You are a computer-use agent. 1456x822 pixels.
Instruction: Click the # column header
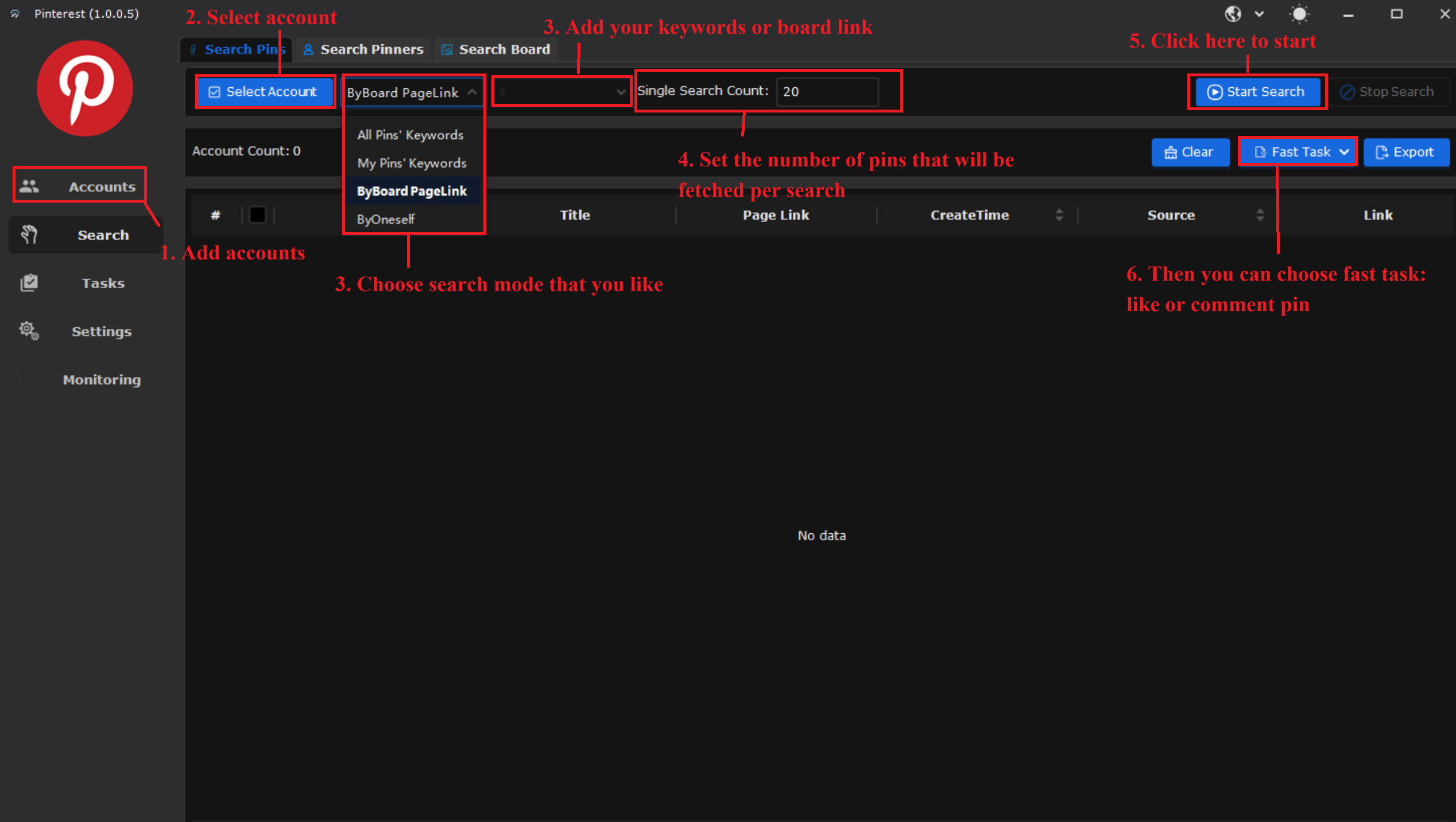[215, 215]
